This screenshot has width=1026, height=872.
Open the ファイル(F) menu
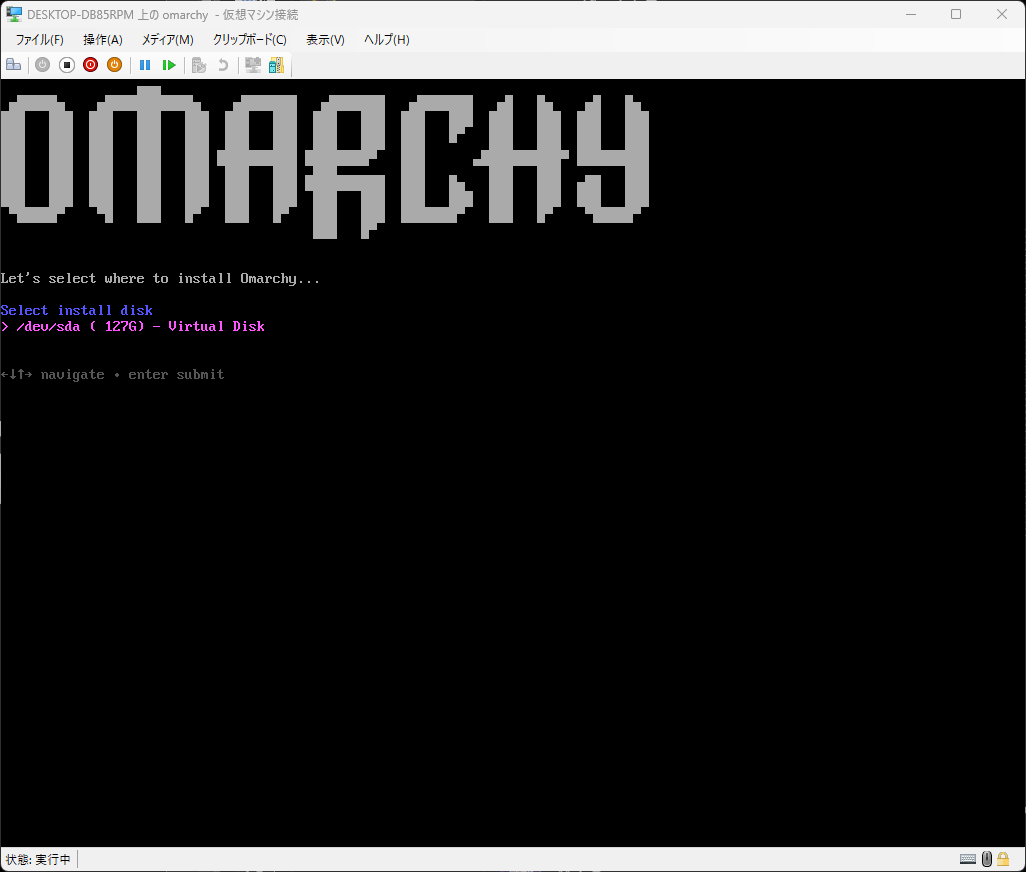(39, 40)
